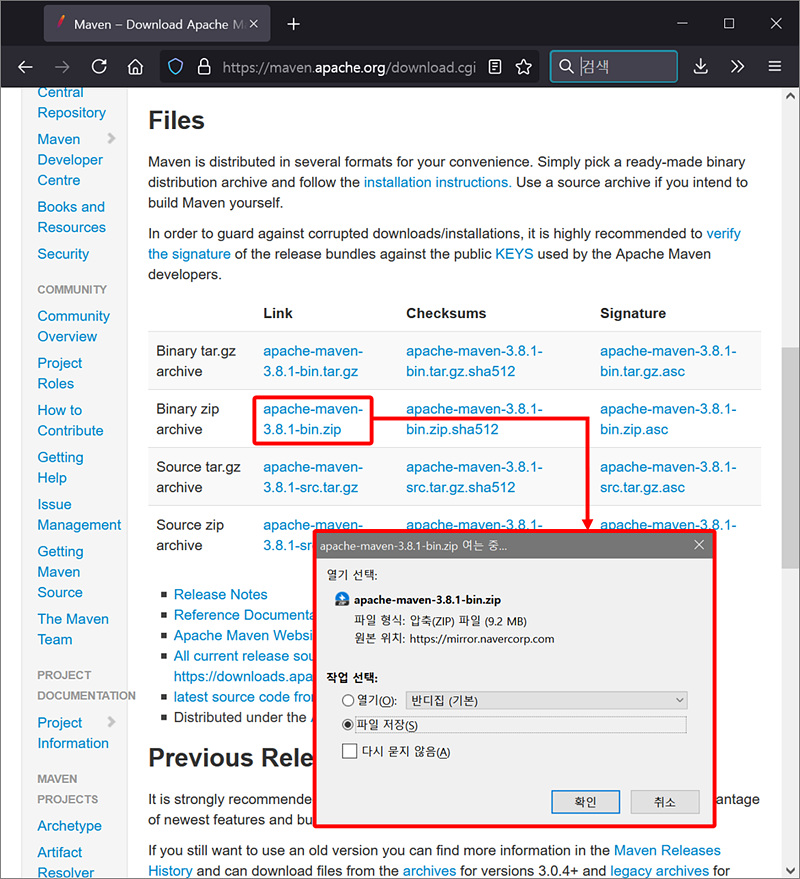Screen dimensions: 800x879
Task: Click the browser forward arrow
Action: pos(62,67)
